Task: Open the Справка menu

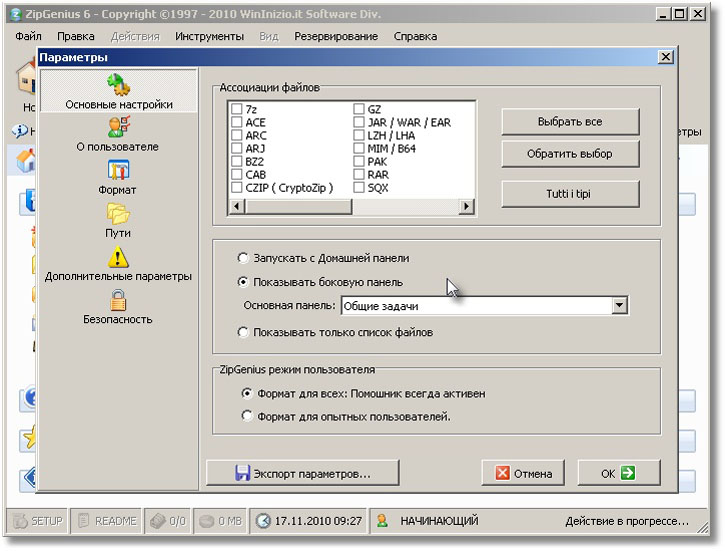Action: [x=415, y=36]
